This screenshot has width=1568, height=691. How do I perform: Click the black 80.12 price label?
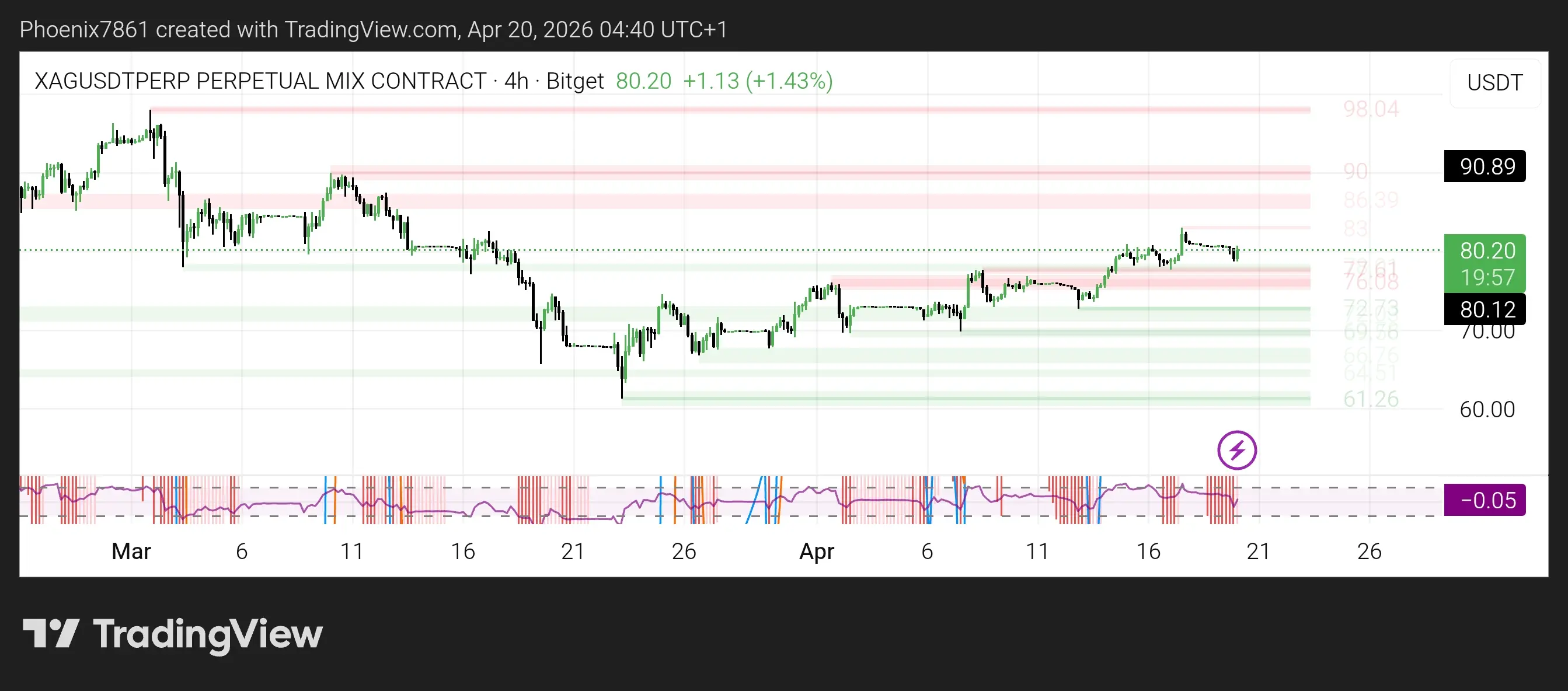tap(1484, 309)
